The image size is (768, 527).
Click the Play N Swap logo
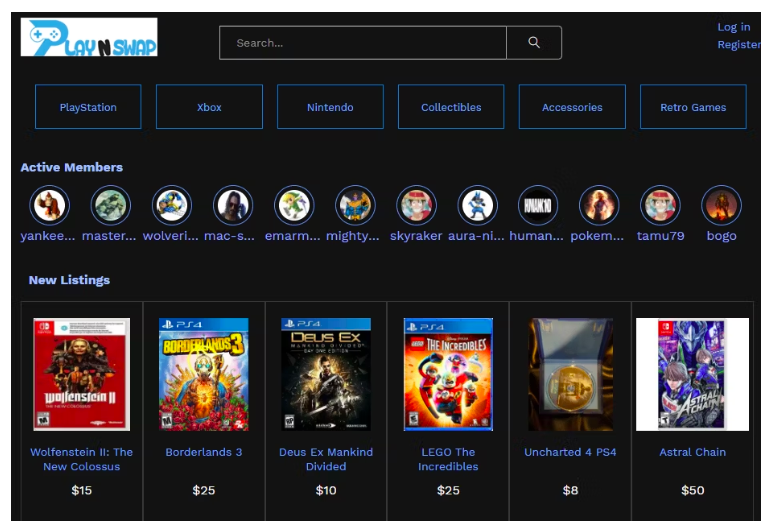coord(89,37)
